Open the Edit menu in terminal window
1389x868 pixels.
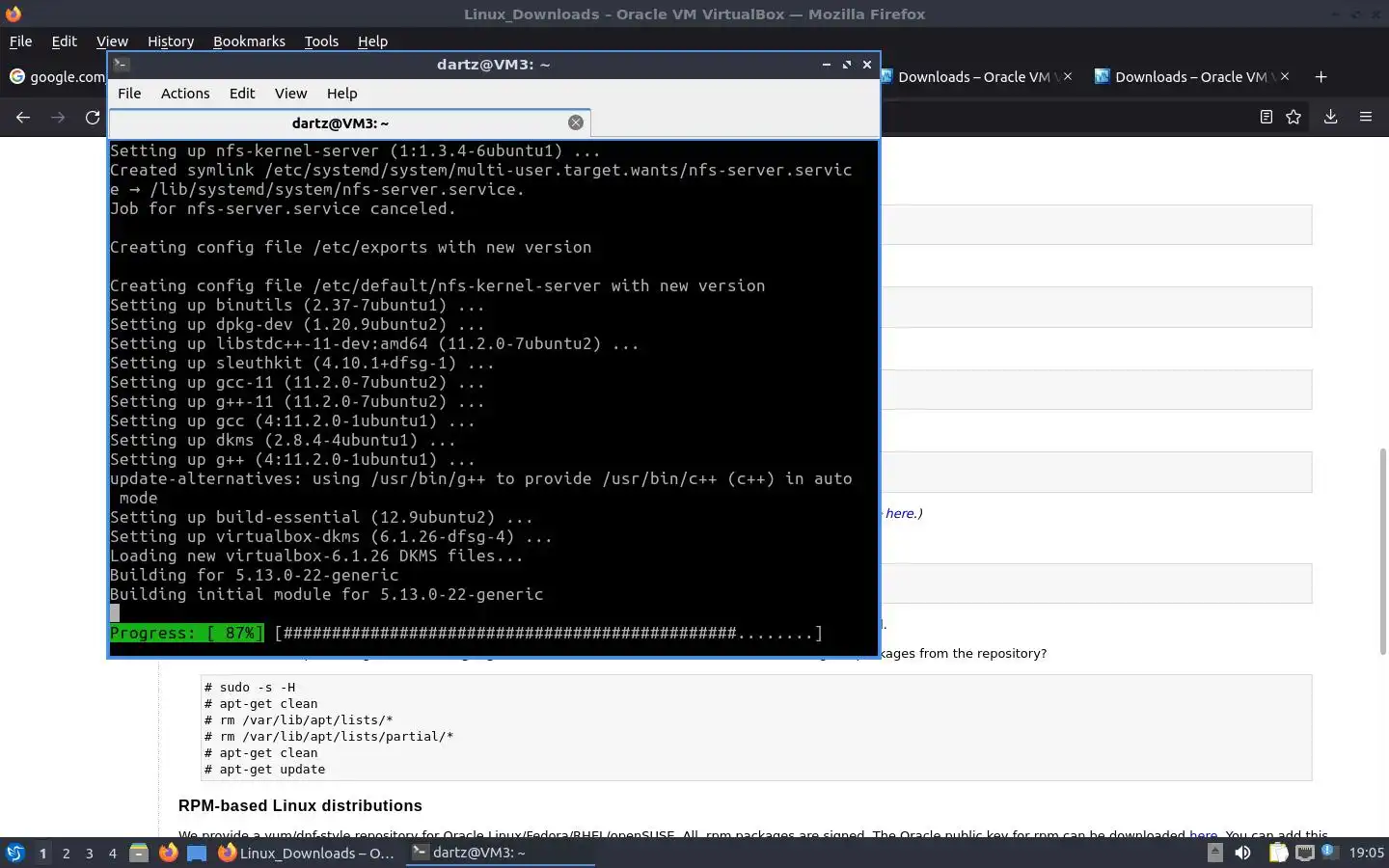(242, 94)
